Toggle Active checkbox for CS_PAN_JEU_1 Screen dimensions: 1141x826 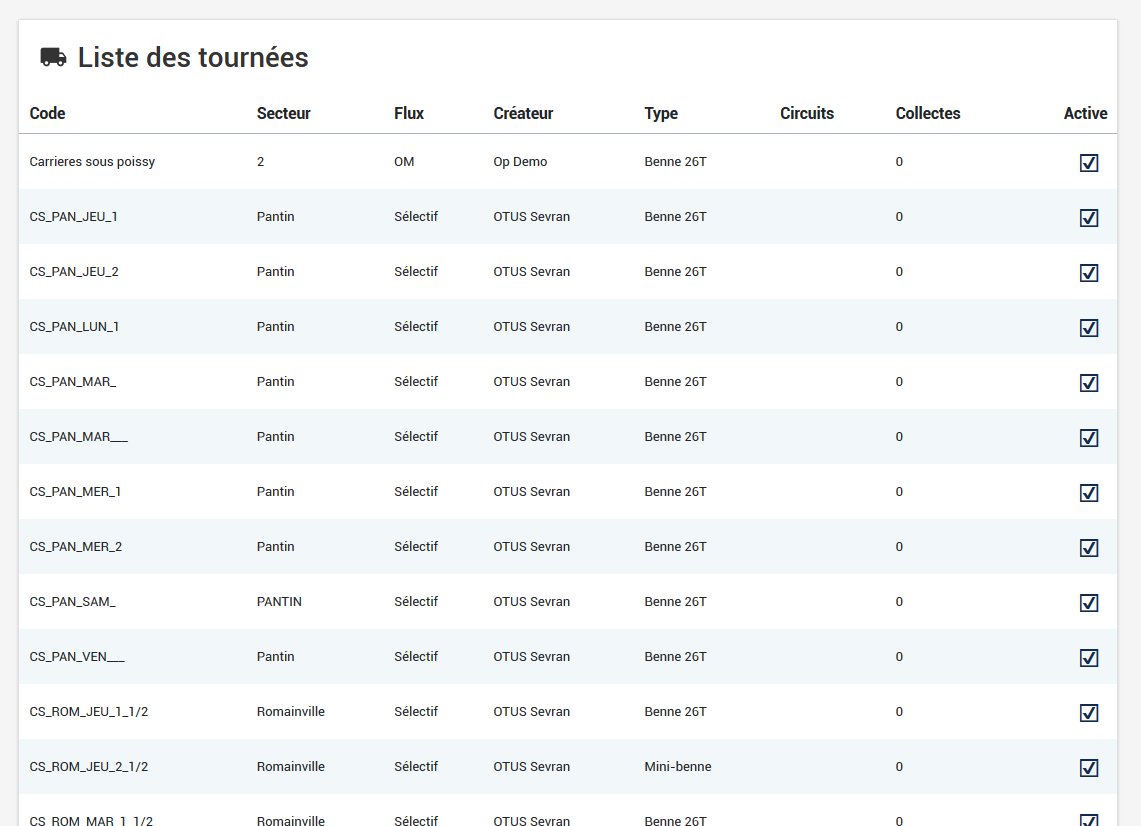click(1089, 218)
